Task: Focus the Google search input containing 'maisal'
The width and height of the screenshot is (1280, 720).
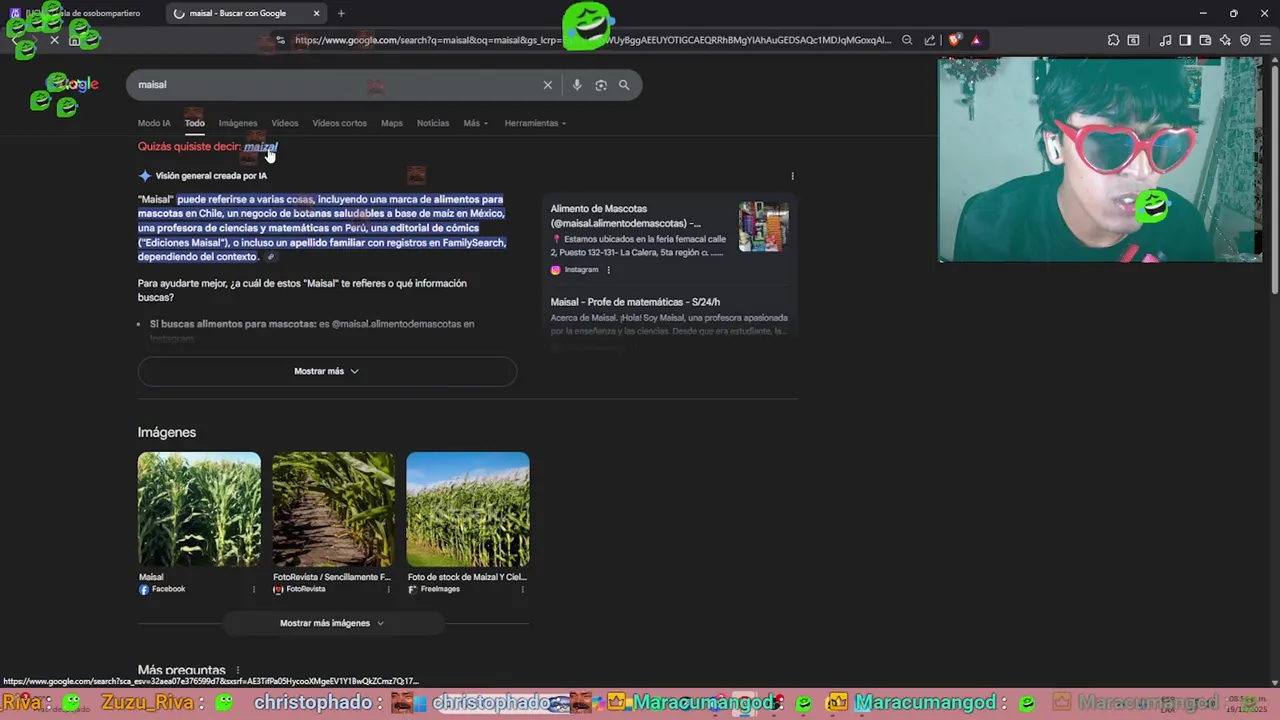Action: 335,85
